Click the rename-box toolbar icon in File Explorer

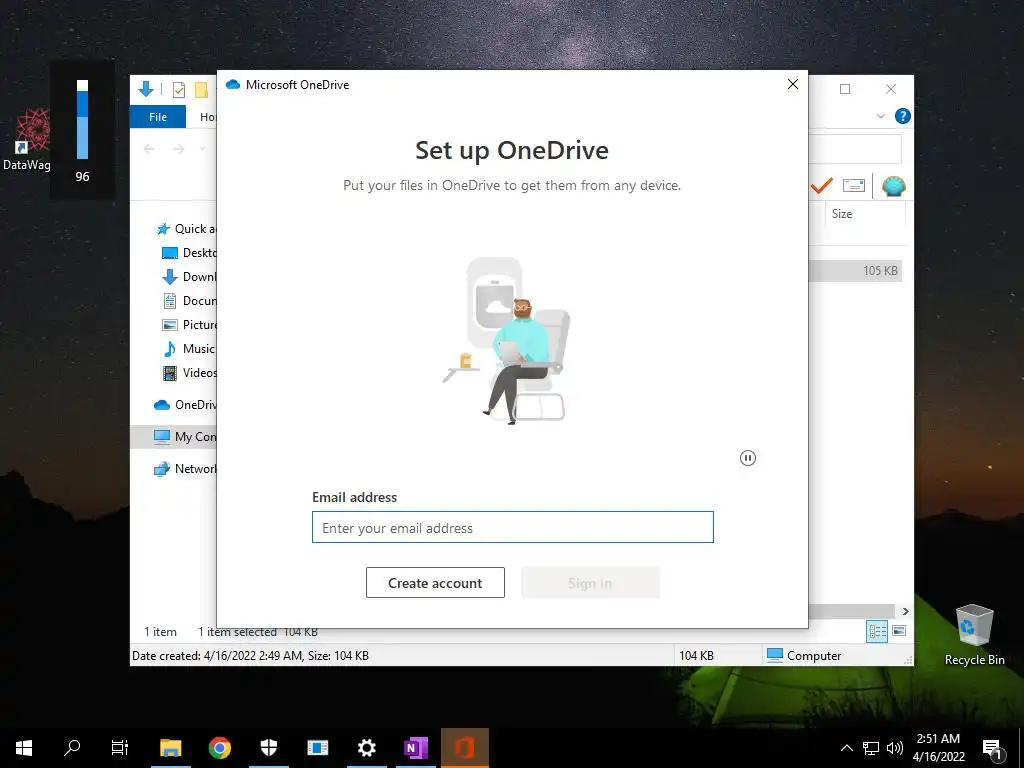click(x=854, y=186)
